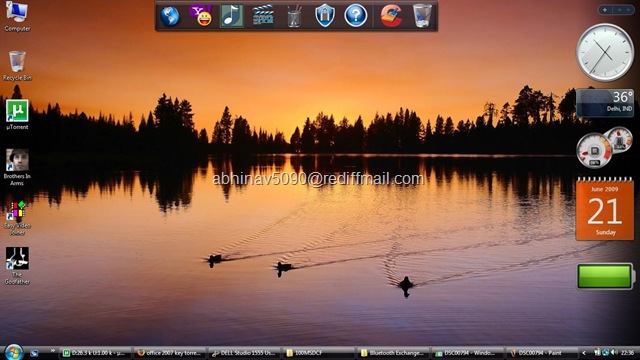This screenshot has height=360, width=640.
Task: Click the green battery gadget
Action: [x=606, y=276]
